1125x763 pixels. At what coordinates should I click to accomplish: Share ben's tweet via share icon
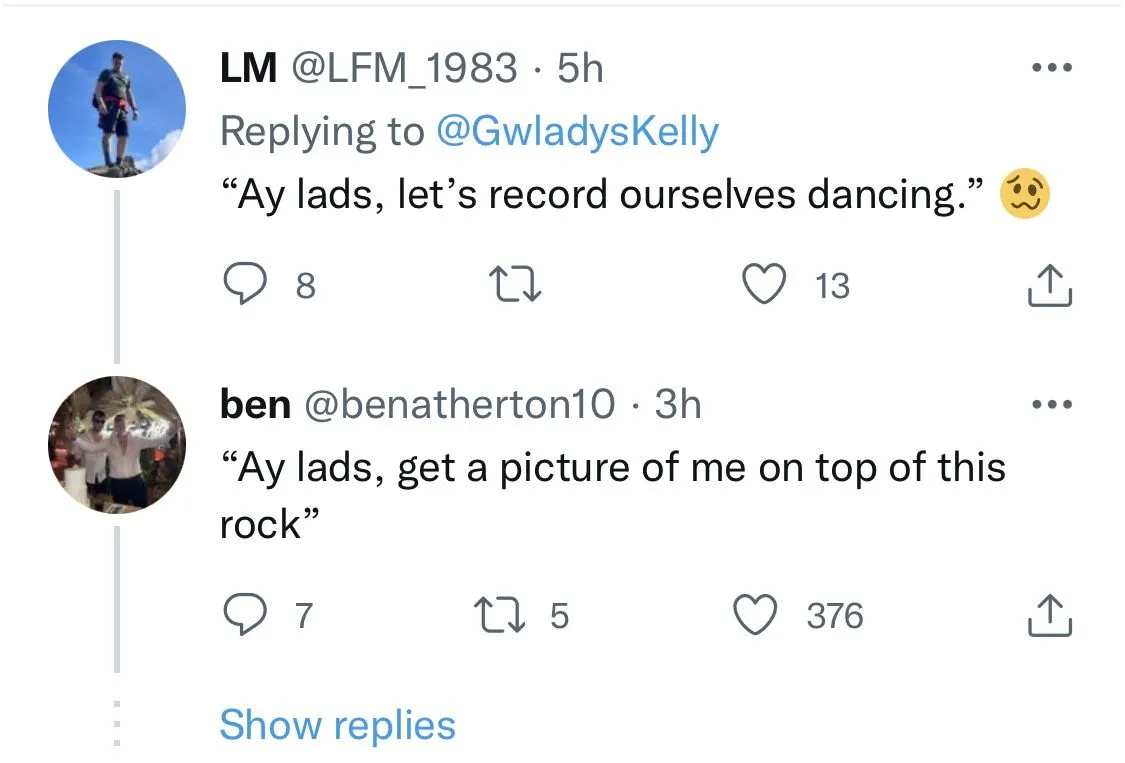pos(1049,615)
